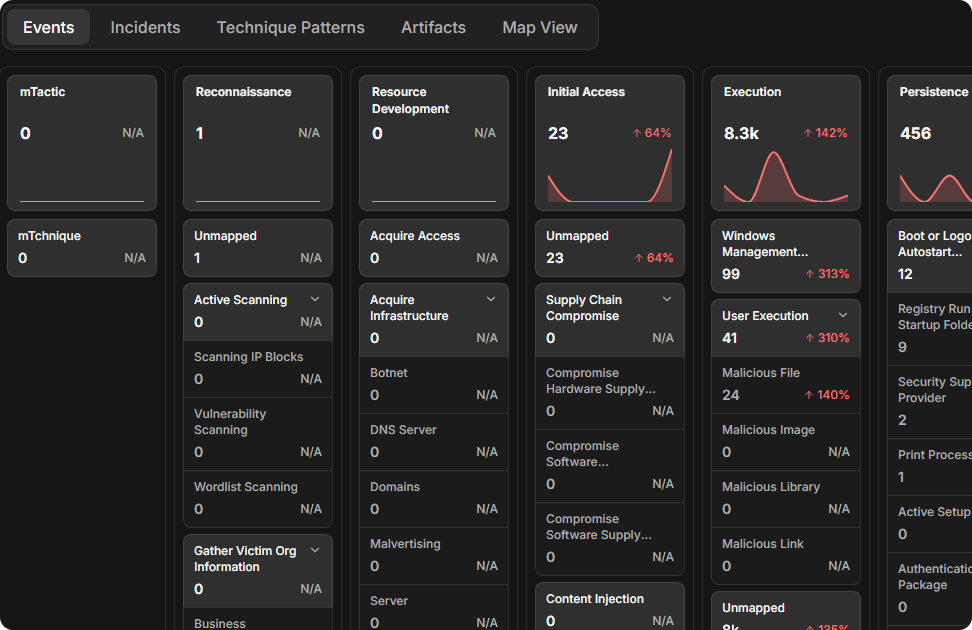
Task: Open the Active Setup sub-technique row
Action: 930,524
